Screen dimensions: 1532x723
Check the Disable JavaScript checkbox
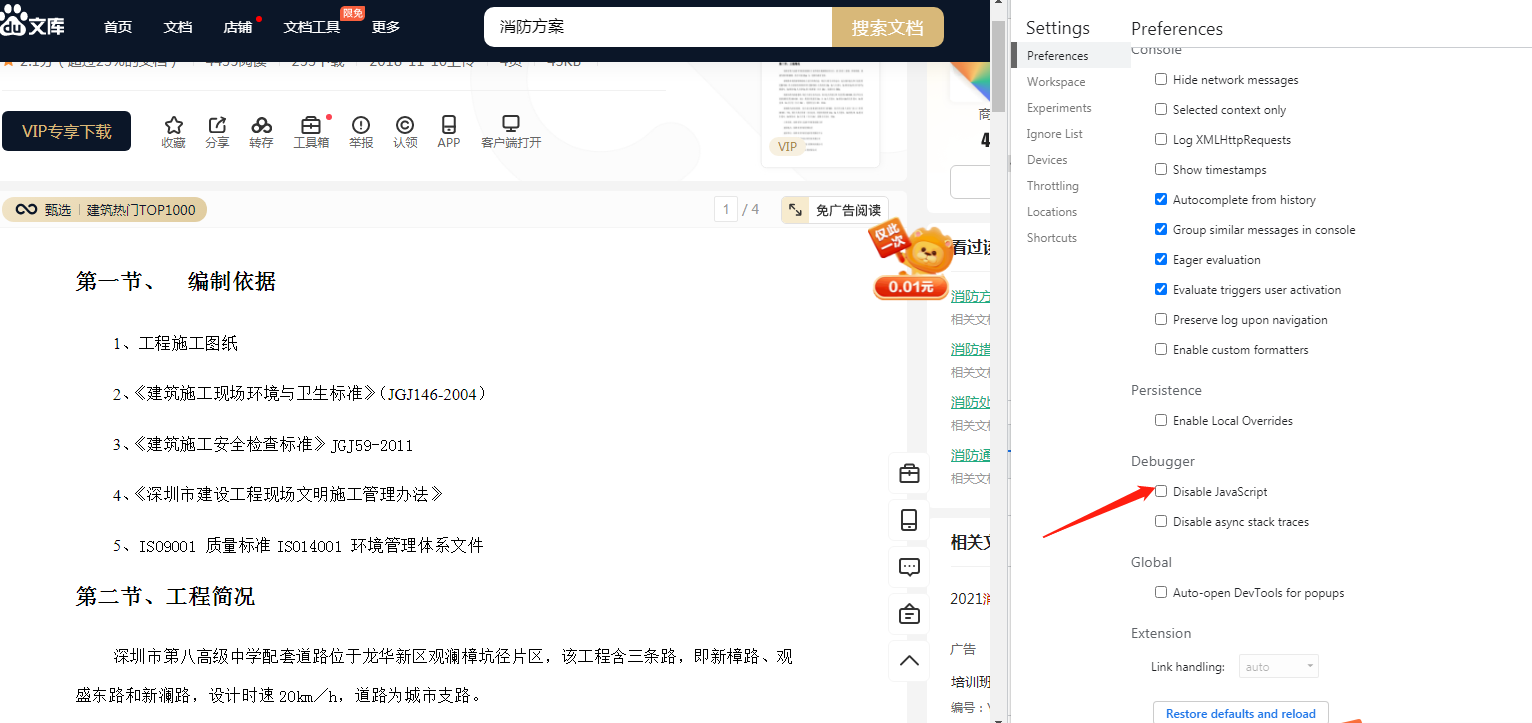(x=1161, y=491)
